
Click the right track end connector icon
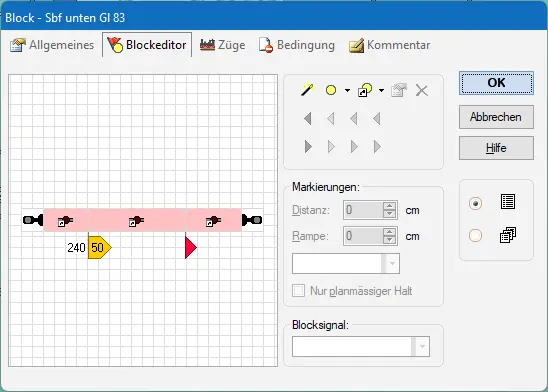(252, 220)
